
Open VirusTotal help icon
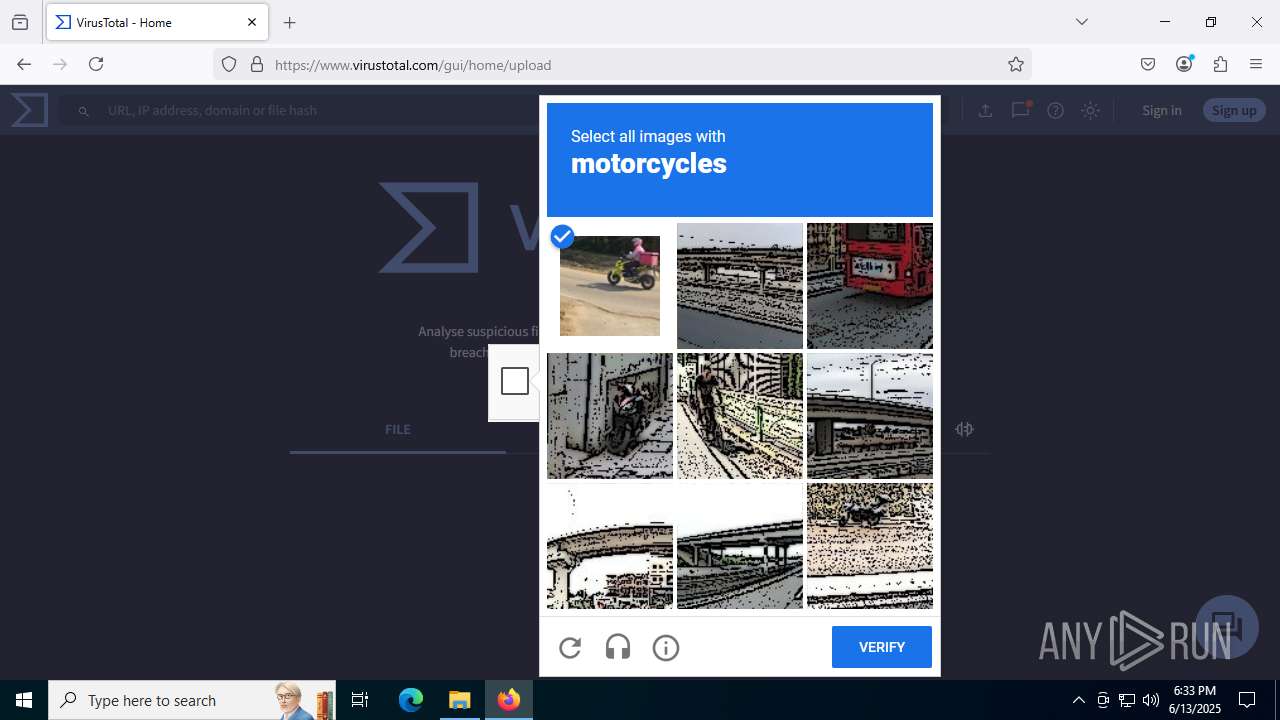[x=1055, y=110]
